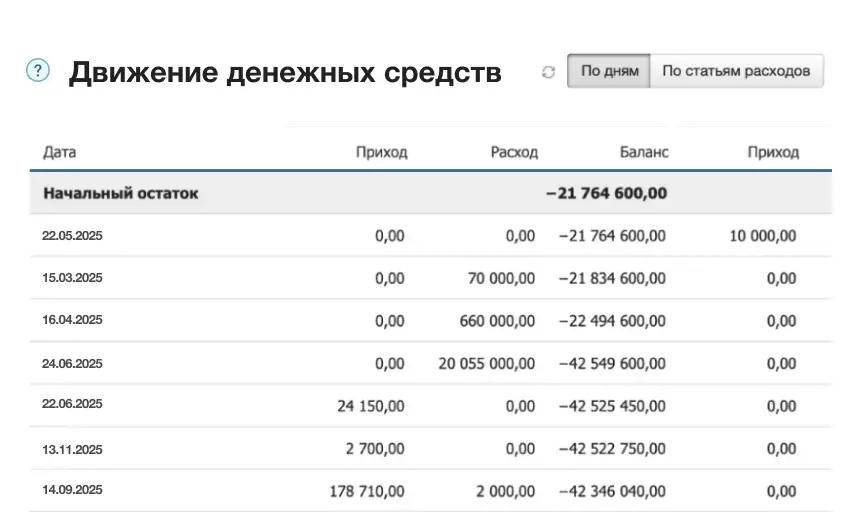Click the rightmost Приход column header
The image size is (860, 512).
tap(773, 152)
